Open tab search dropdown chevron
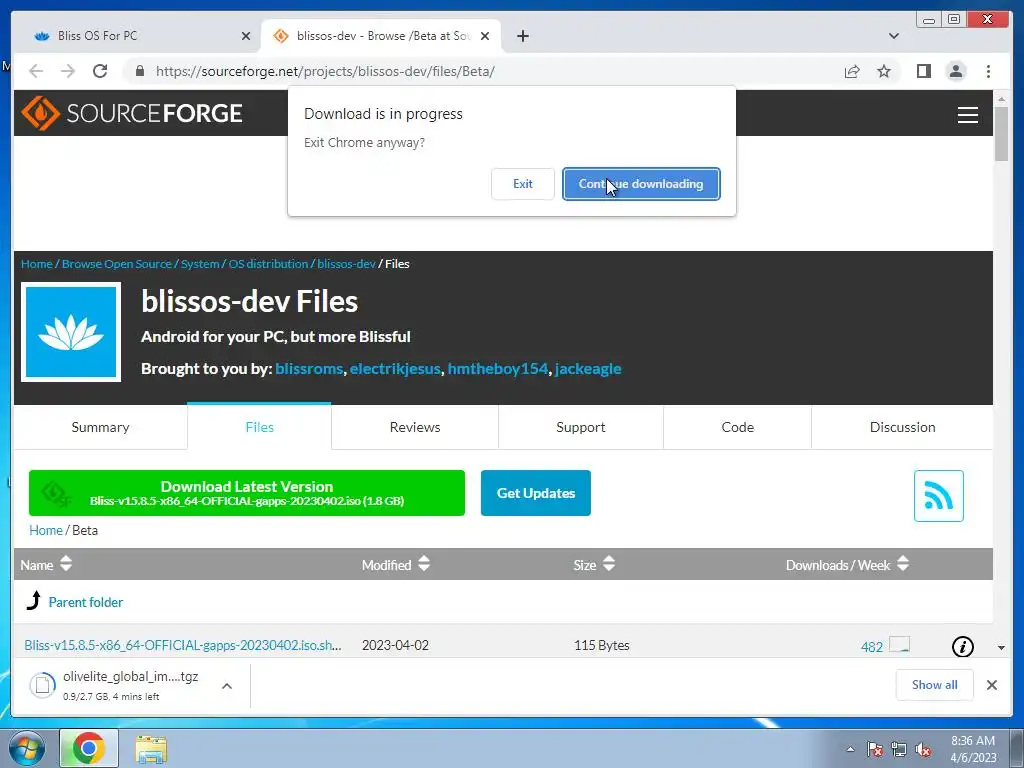This screenshot has width=1024, height=768. click(893, 36)
